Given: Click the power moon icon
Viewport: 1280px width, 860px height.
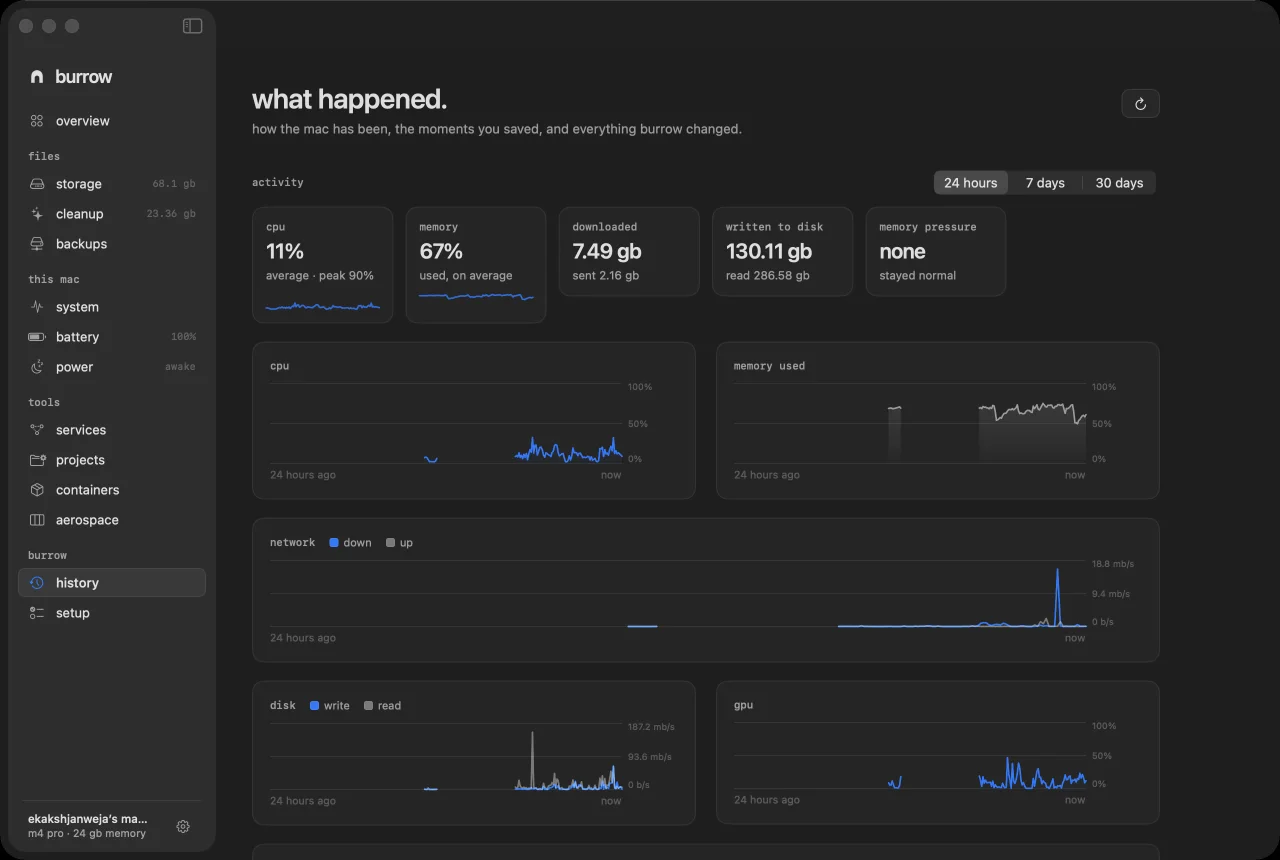Looking at the screenshot, I should tap(37, 367).
